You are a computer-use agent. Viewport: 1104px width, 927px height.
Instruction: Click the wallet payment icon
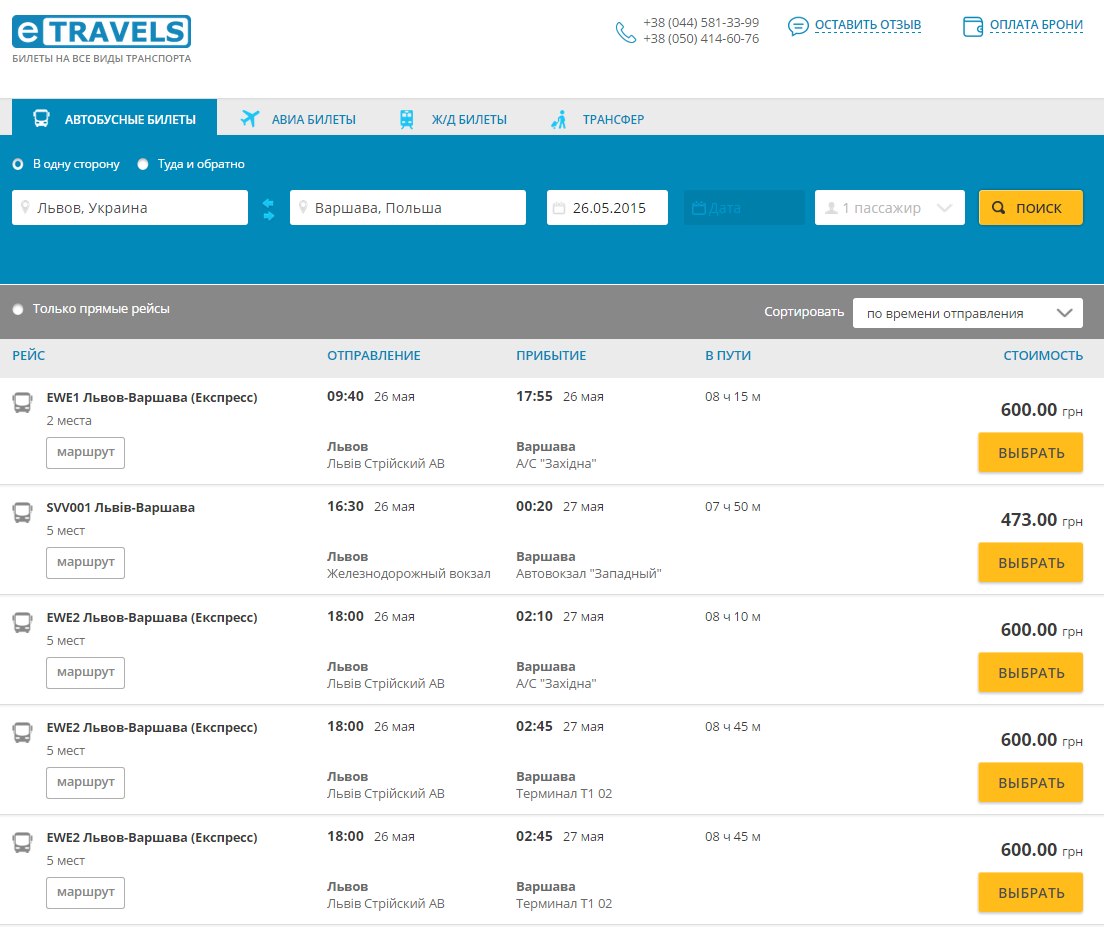(x=972, y=27)
